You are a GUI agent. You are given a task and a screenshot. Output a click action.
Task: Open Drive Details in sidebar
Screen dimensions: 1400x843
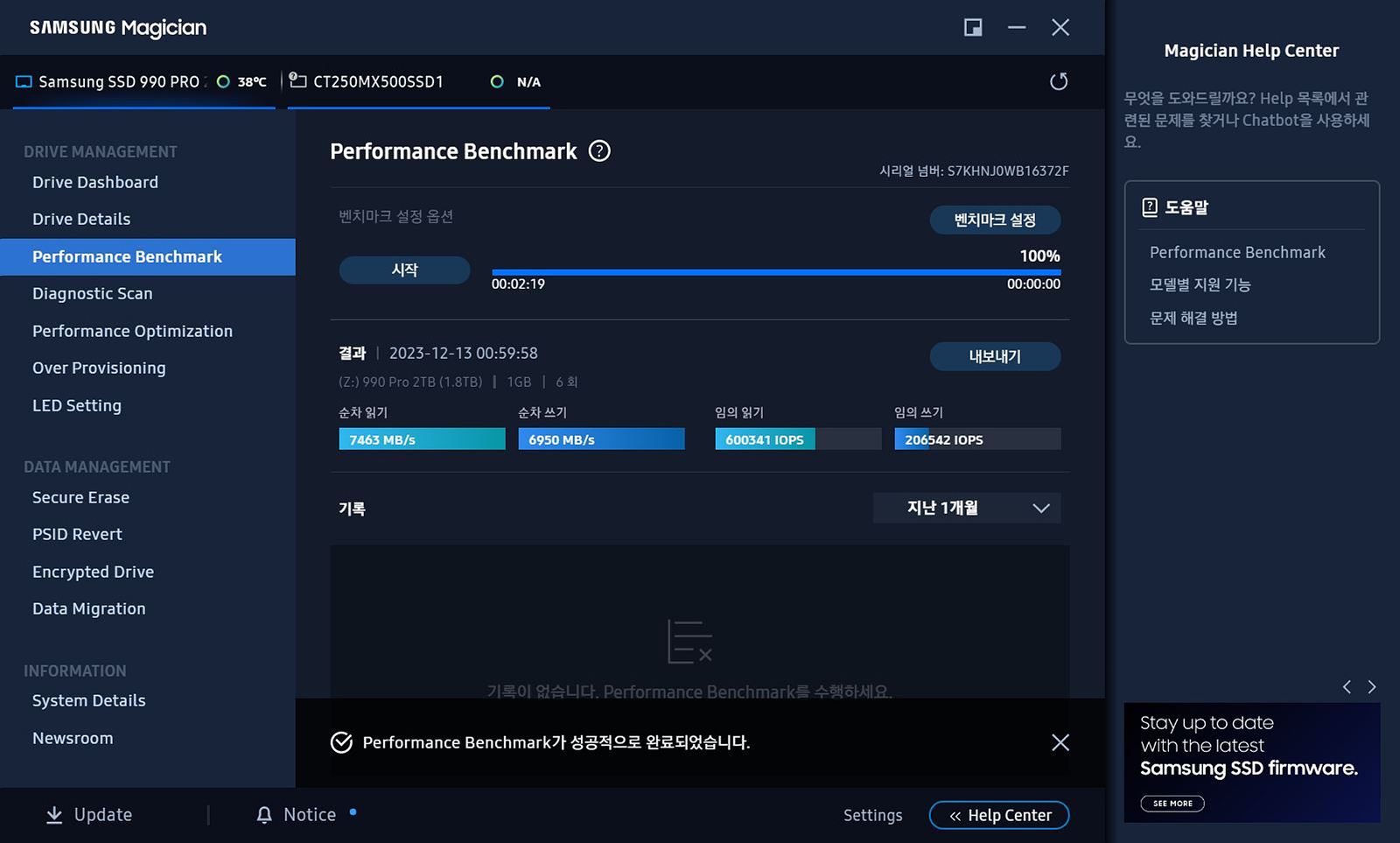[x=81, y=219]
